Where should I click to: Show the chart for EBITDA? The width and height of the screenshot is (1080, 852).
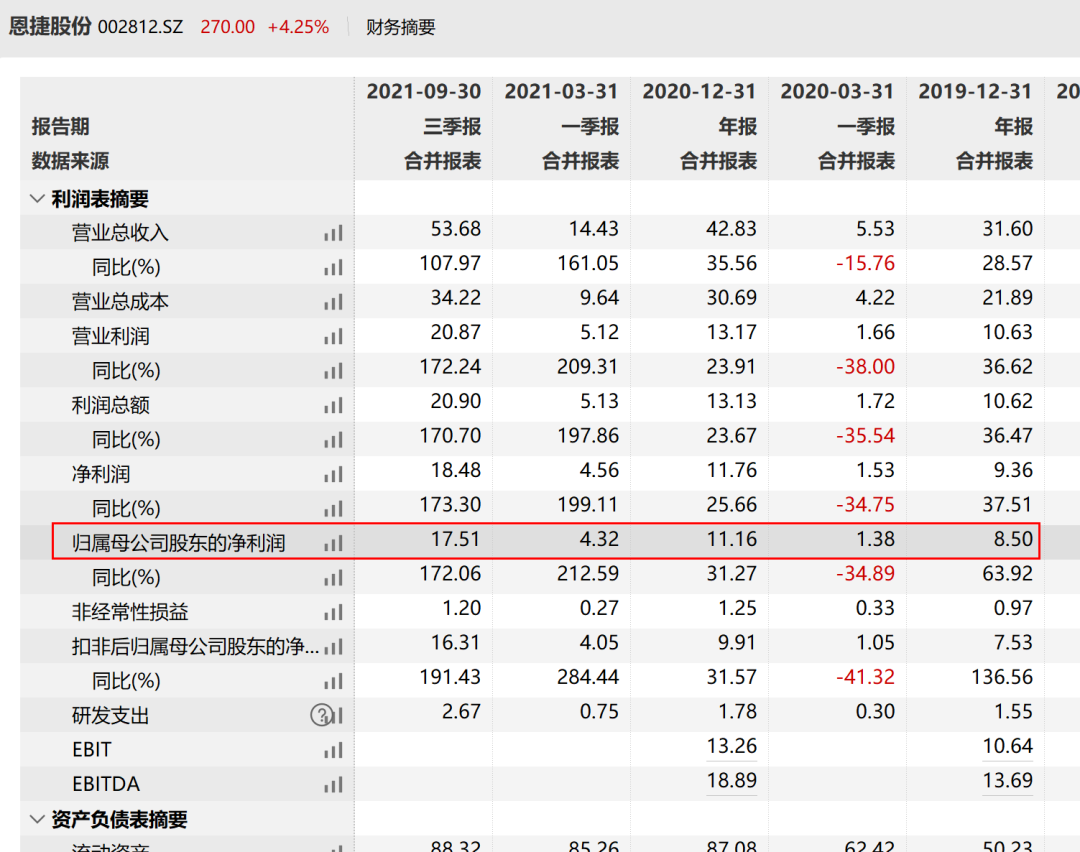pyautogui.click(x=333, y=785)
